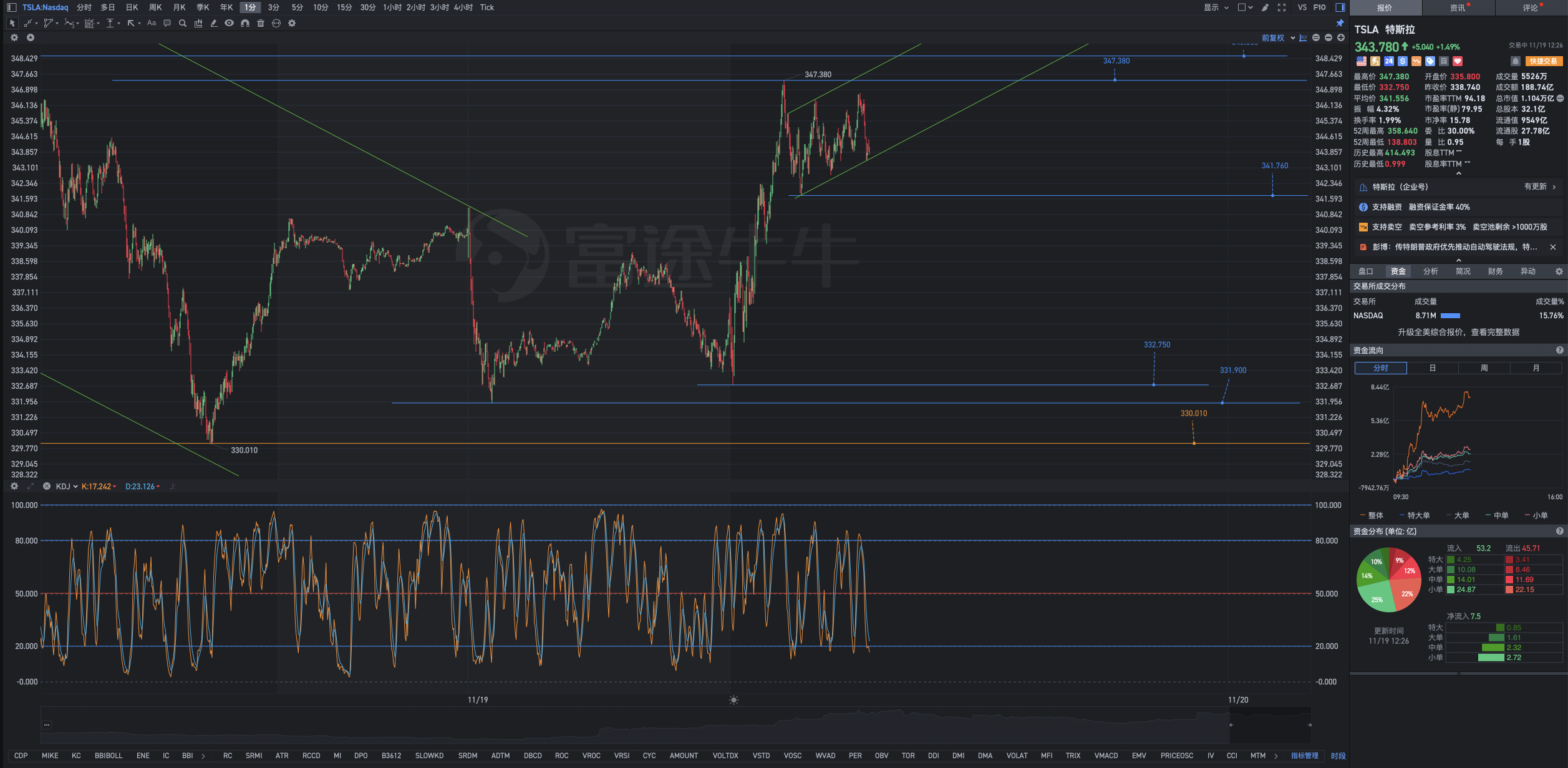Select the Aa text annotation tool
Viewport: 1568px width, 768px height.
pyautogui.click(x=152, y=23)
